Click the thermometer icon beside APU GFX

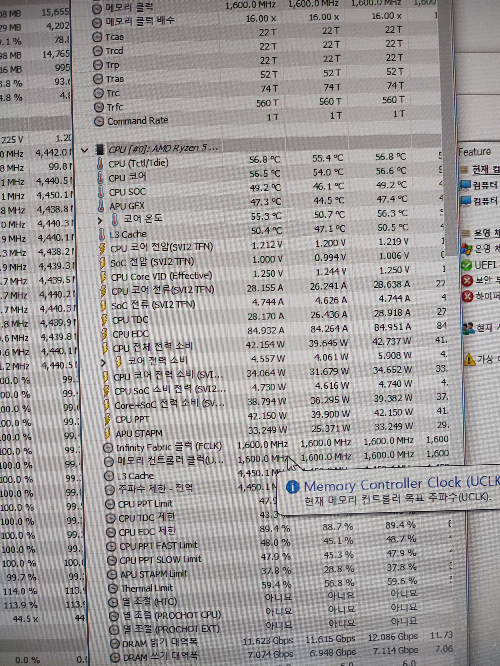coord(101,206)
